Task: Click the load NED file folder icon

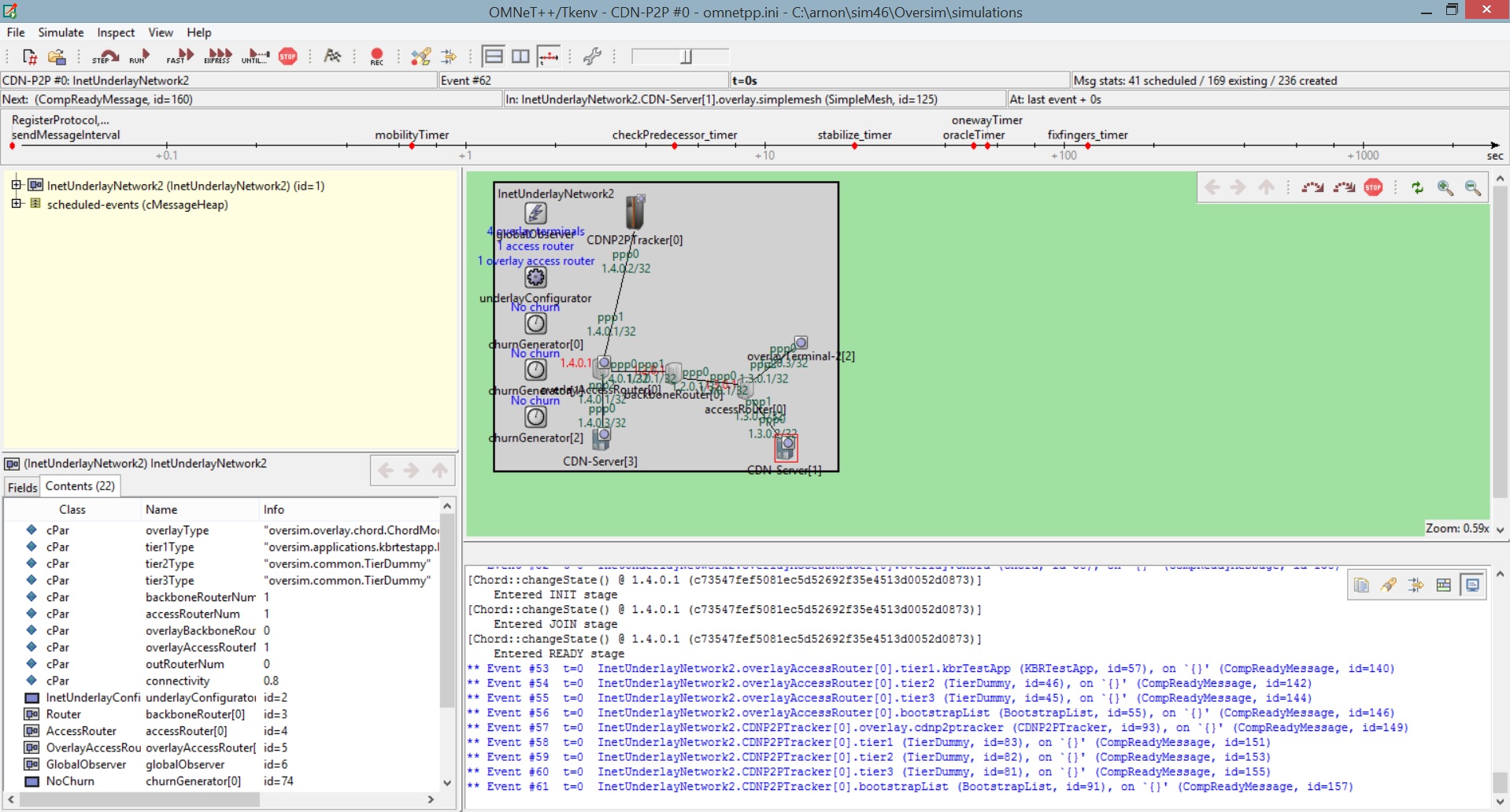Action: (57, 57)
